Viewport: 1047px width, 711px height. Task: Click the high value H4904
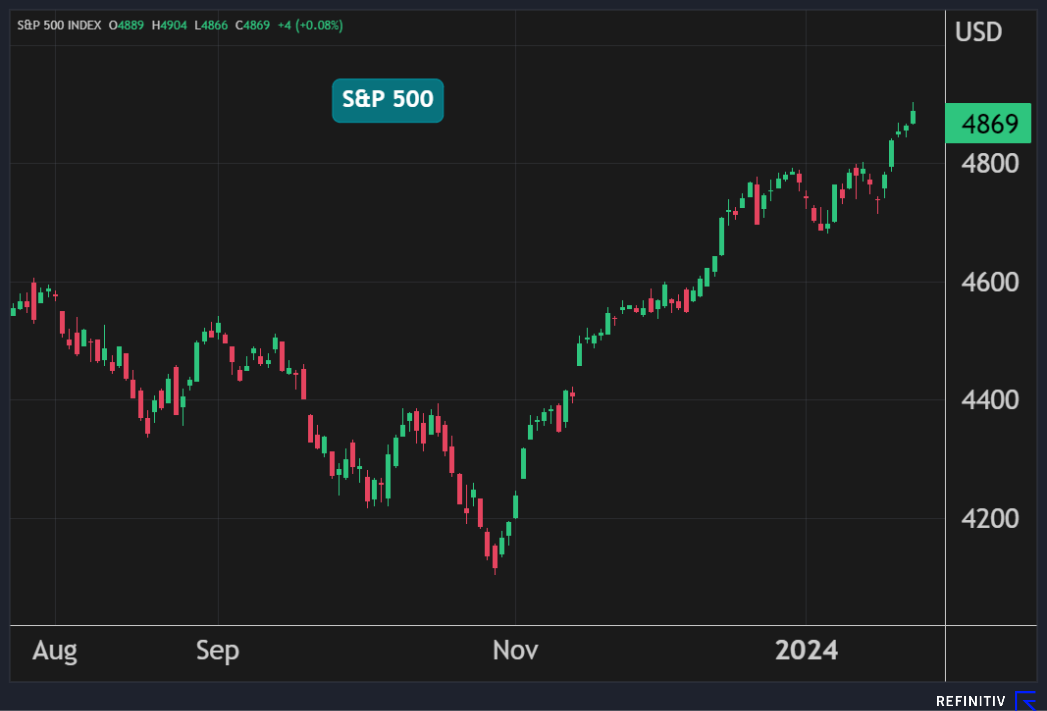click(x=173, y=25)
